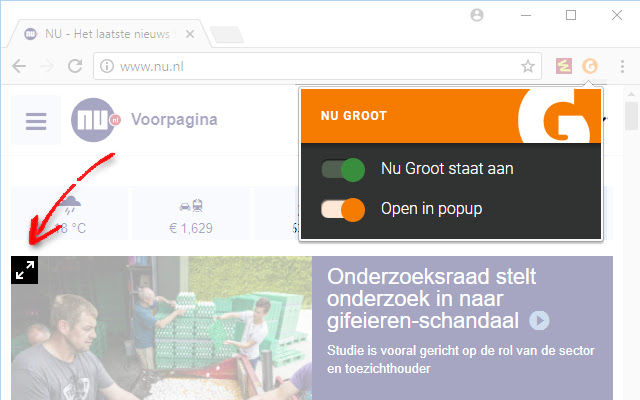Go back to the previous page

click(19, 66)
